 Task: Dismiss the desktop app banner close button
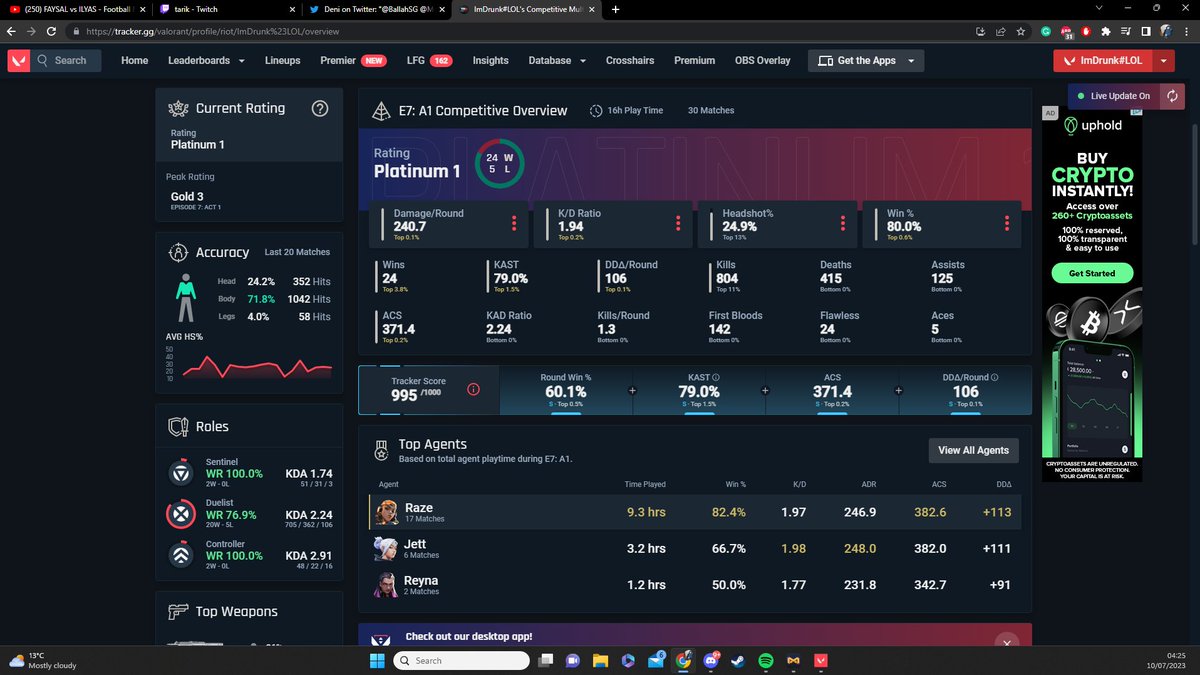click(1007, 641)
